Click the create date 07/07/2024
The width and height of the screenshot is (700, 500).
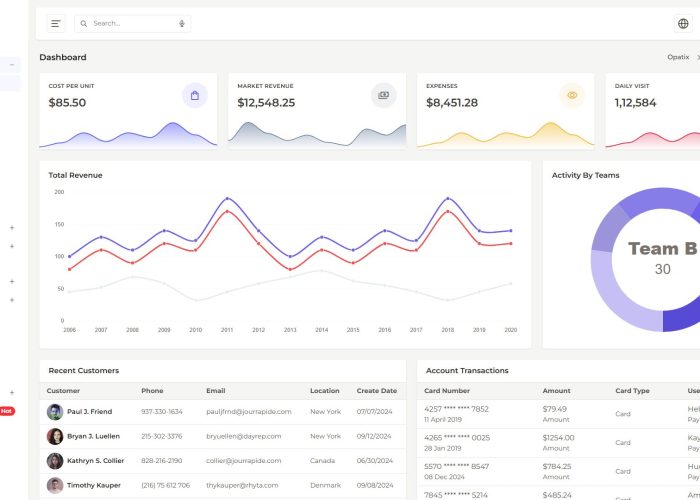click(x=375, y=412)
